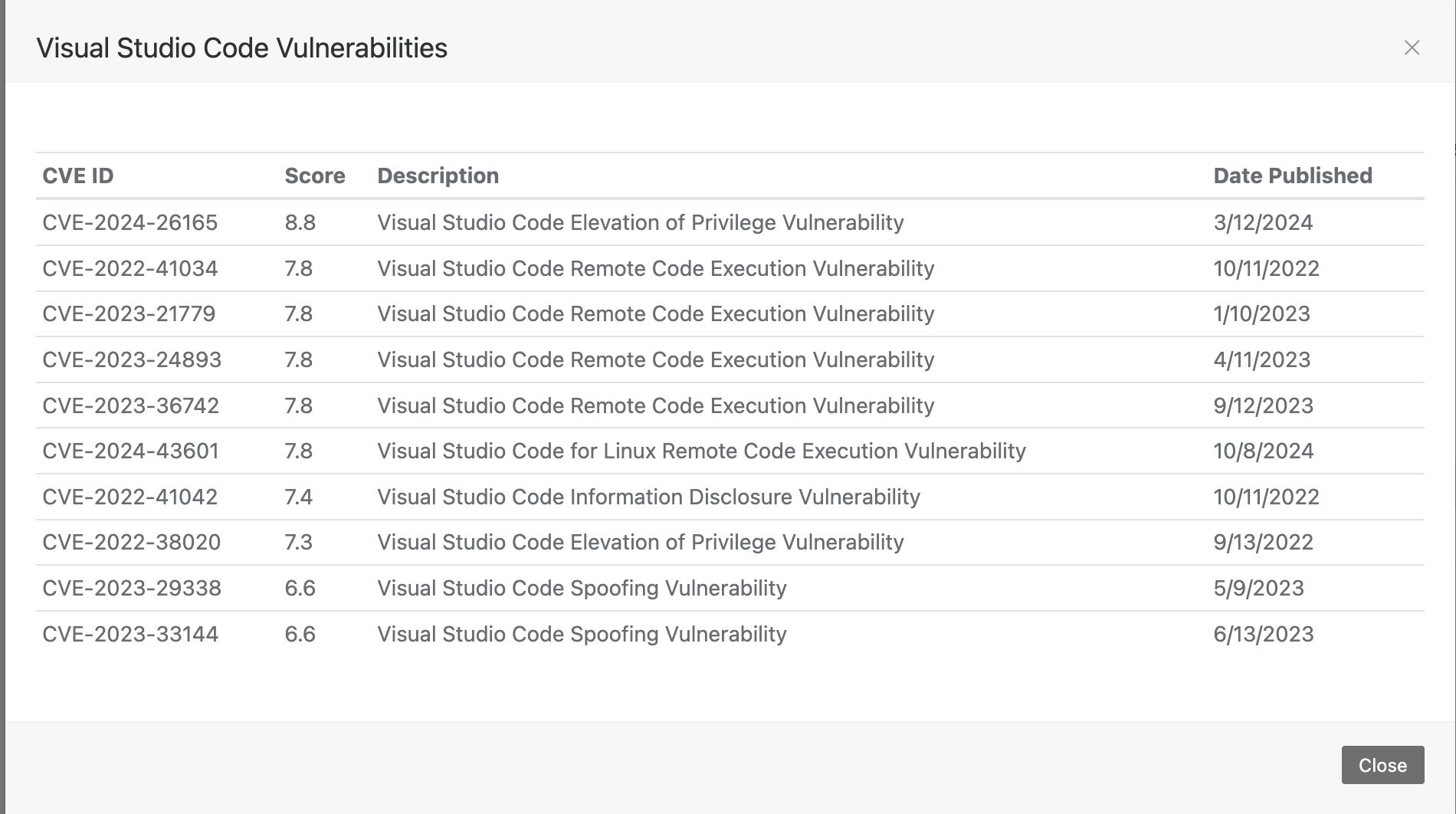Click score 7.8 for CVE-2022-41034
This screenshot has height=814, width=1456.
point(299,268)
